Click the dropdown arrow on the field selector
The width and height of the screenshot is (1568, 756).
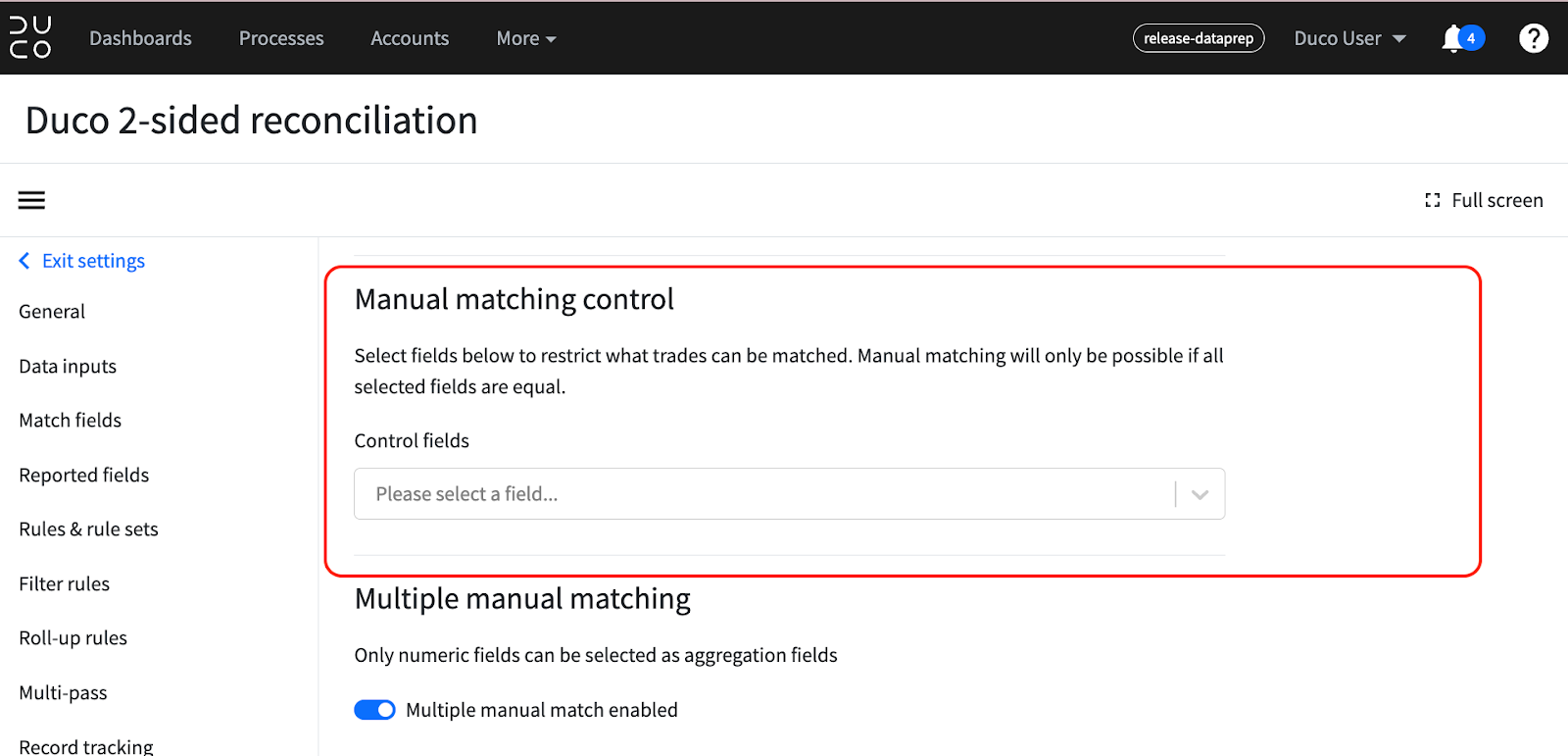click(x=1199, y=493)
